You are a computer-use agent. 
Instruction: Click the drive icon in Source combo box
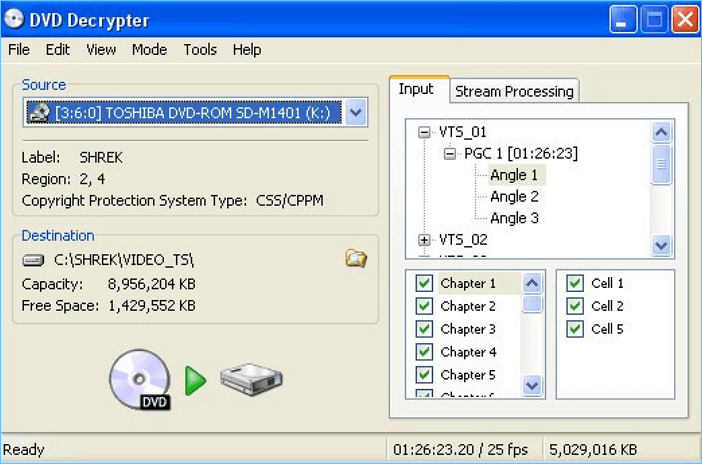39,112
